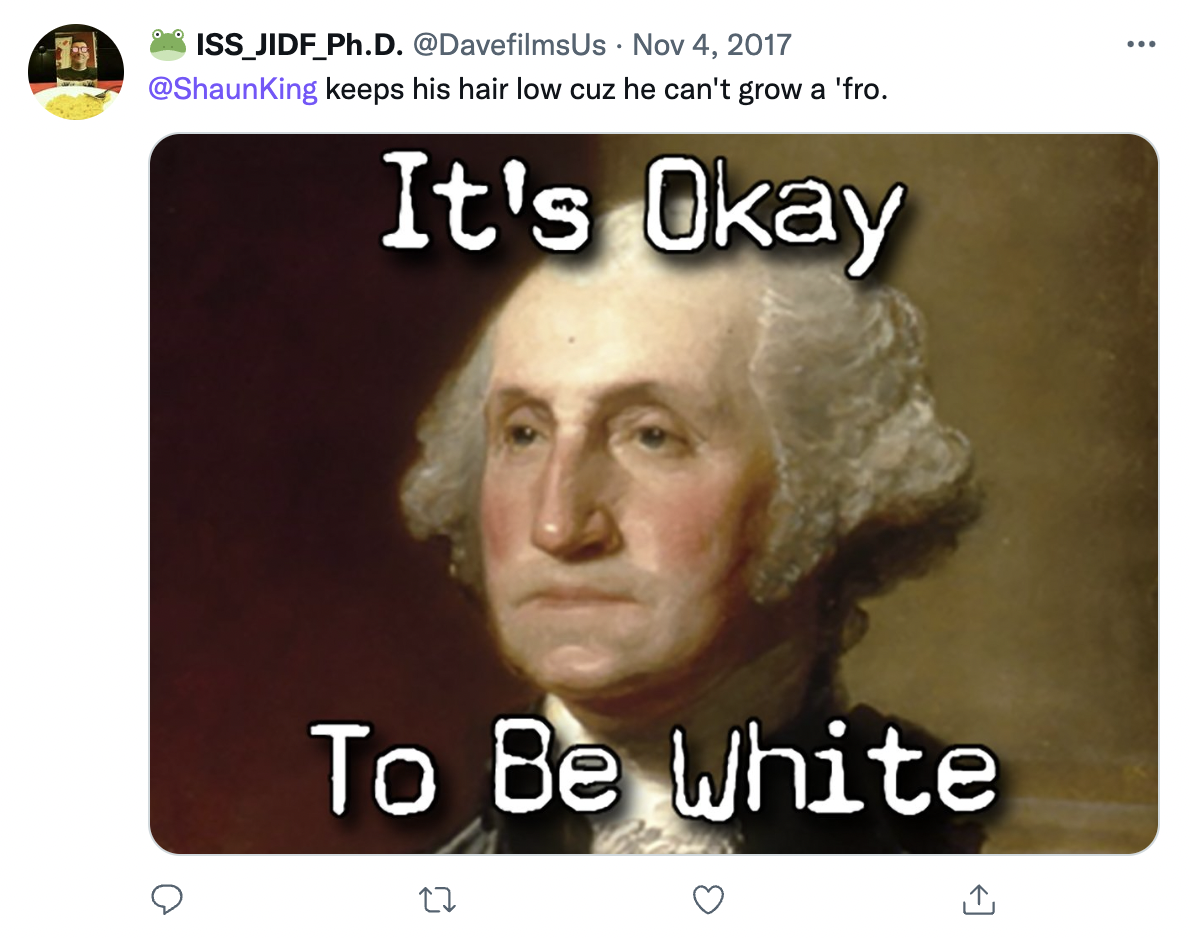Open the author's round profile avatar
The height and width of the screenshot is (938, 1190).
pos(76,72)
